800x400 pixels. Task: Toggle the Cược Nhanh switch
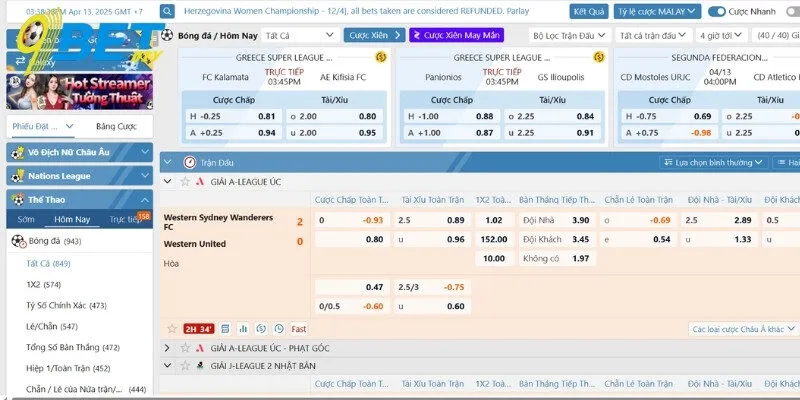click(x=716, y=11)
